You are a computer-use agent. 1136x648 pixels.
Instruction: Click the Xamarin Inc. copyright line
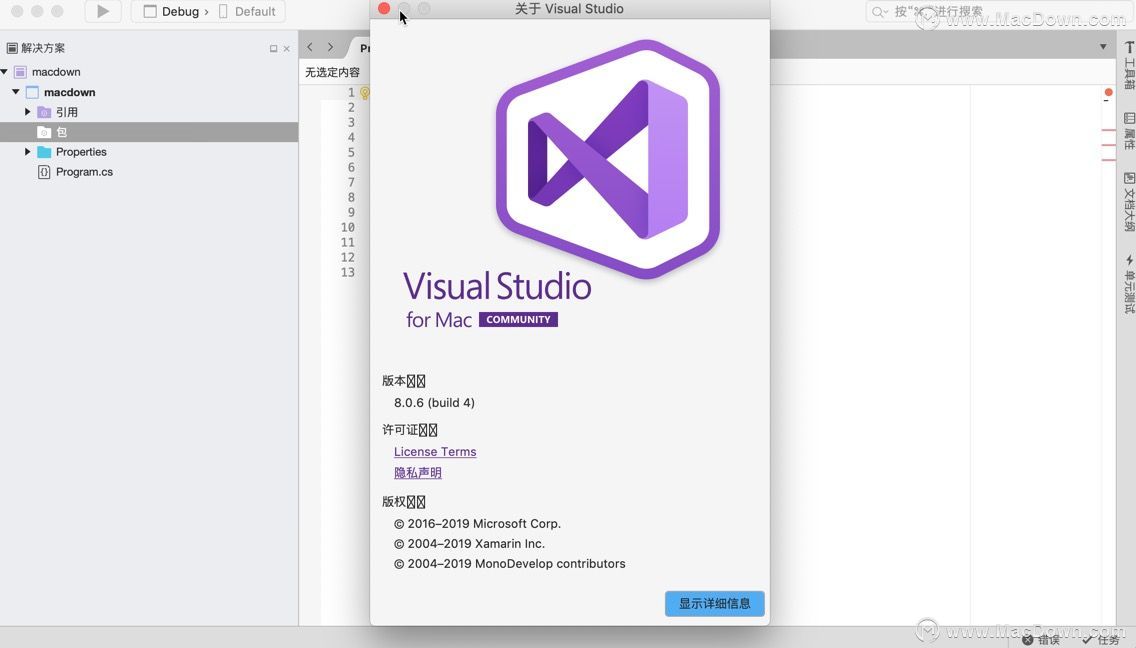click(x=469, y=544)
